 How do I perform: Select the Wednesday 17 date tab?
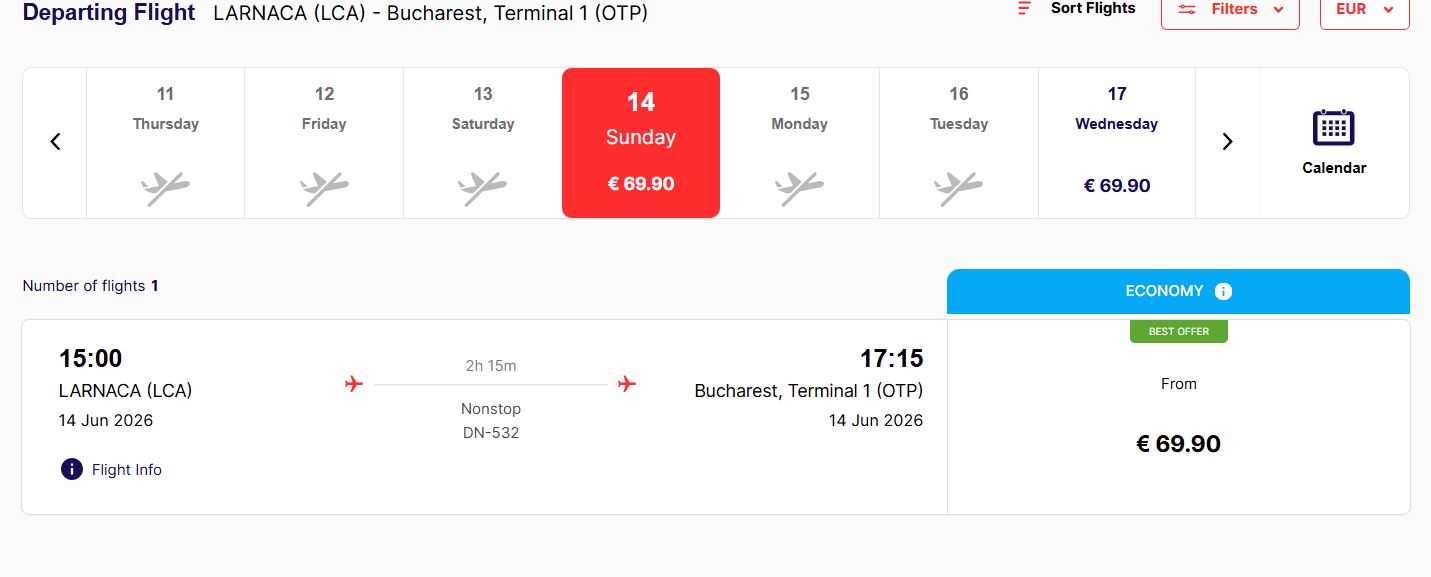coord(1117,142)
